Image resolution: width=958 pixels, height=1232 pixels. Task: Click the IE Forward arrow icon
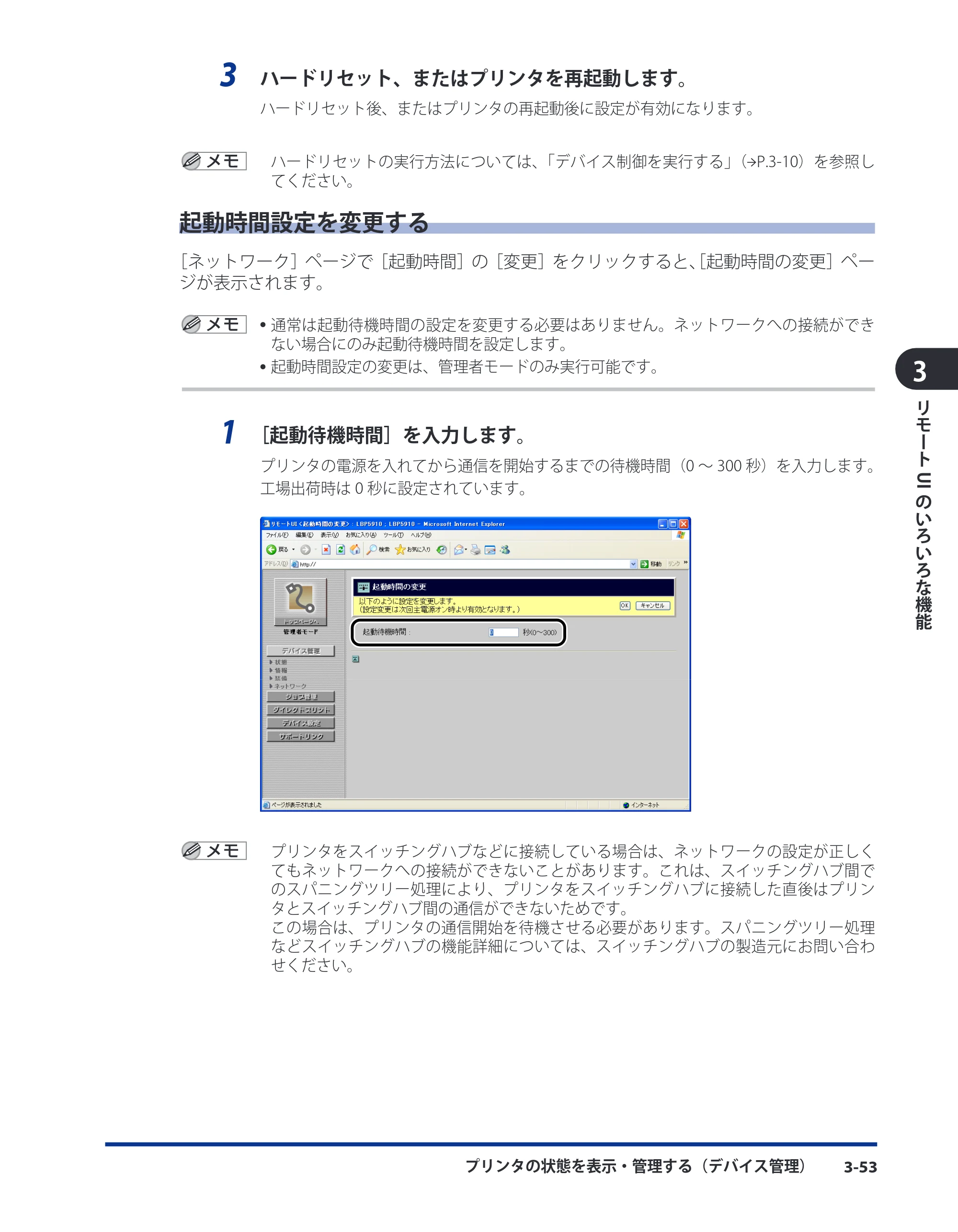point(305,549)
